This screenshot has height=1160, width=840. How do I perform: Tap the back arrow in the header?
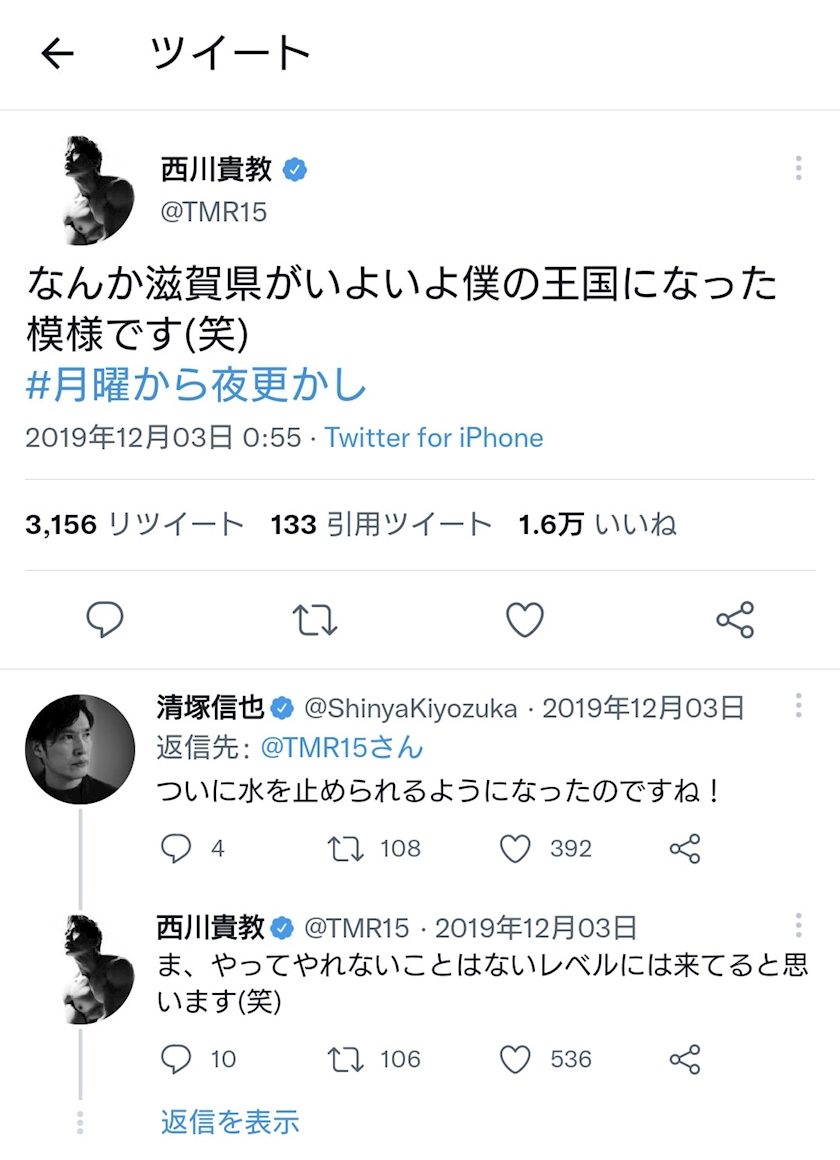tap(58, 55)
